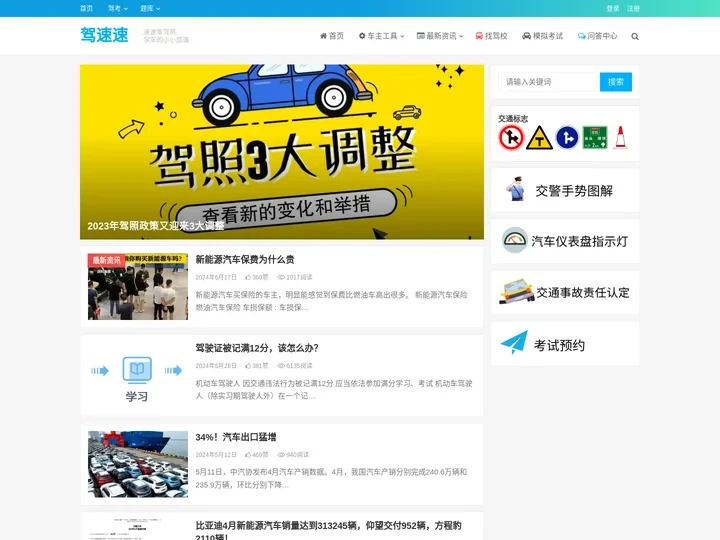Click the red 最新资讯 tag on thumbnail
This screenshot has width=720, height=540.
tap(107, 260)
